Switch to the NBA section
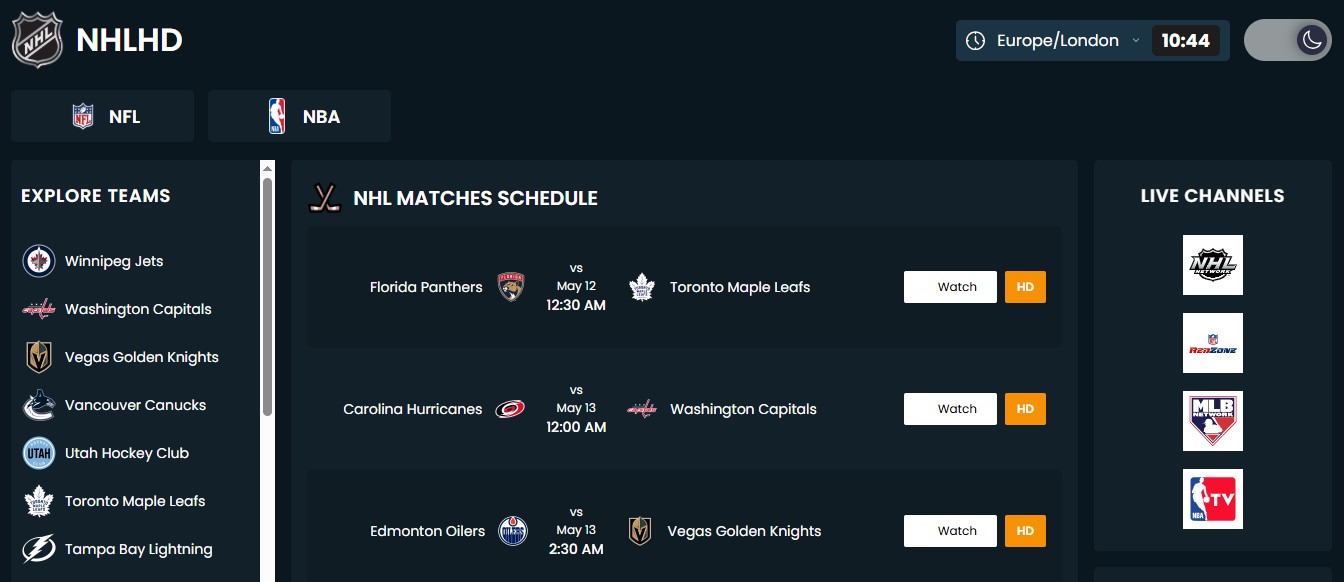Image resolution: width=1344 pixels, height=582 pixels. tap(299, 116)
